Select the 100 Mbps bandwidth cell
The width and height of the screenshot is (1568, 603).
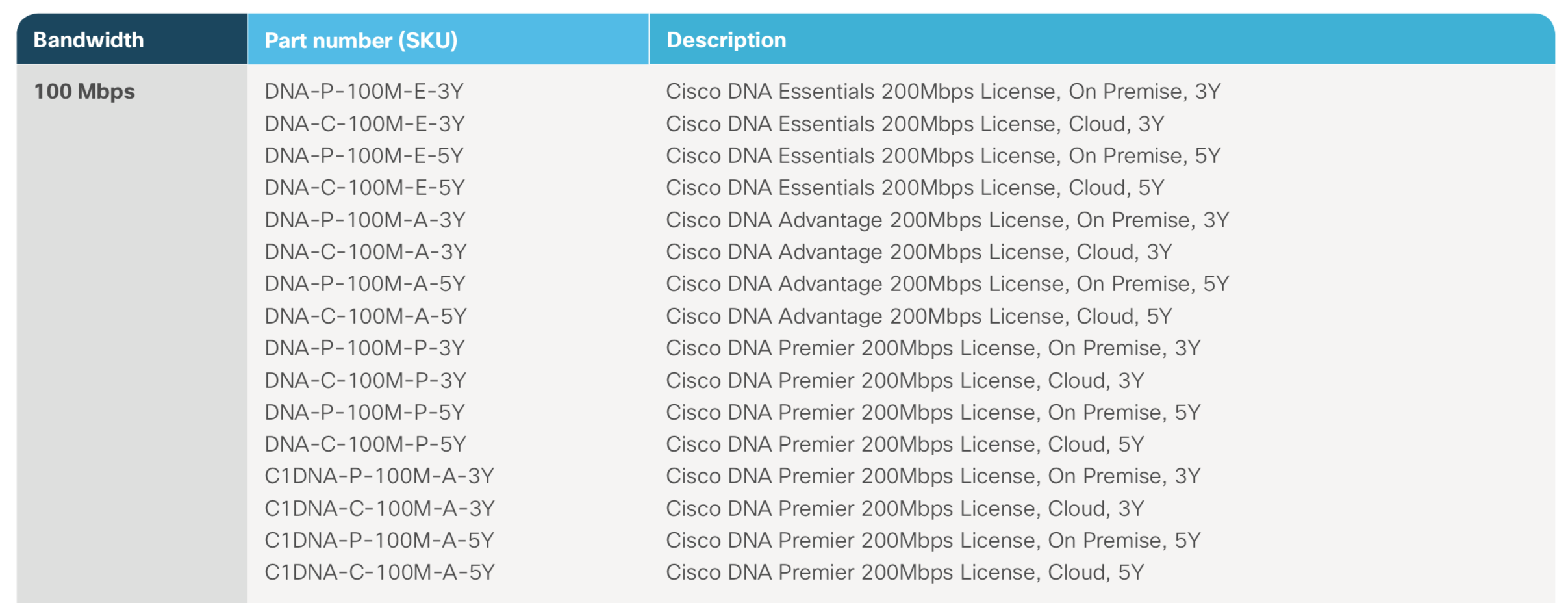tap(84, 92)
